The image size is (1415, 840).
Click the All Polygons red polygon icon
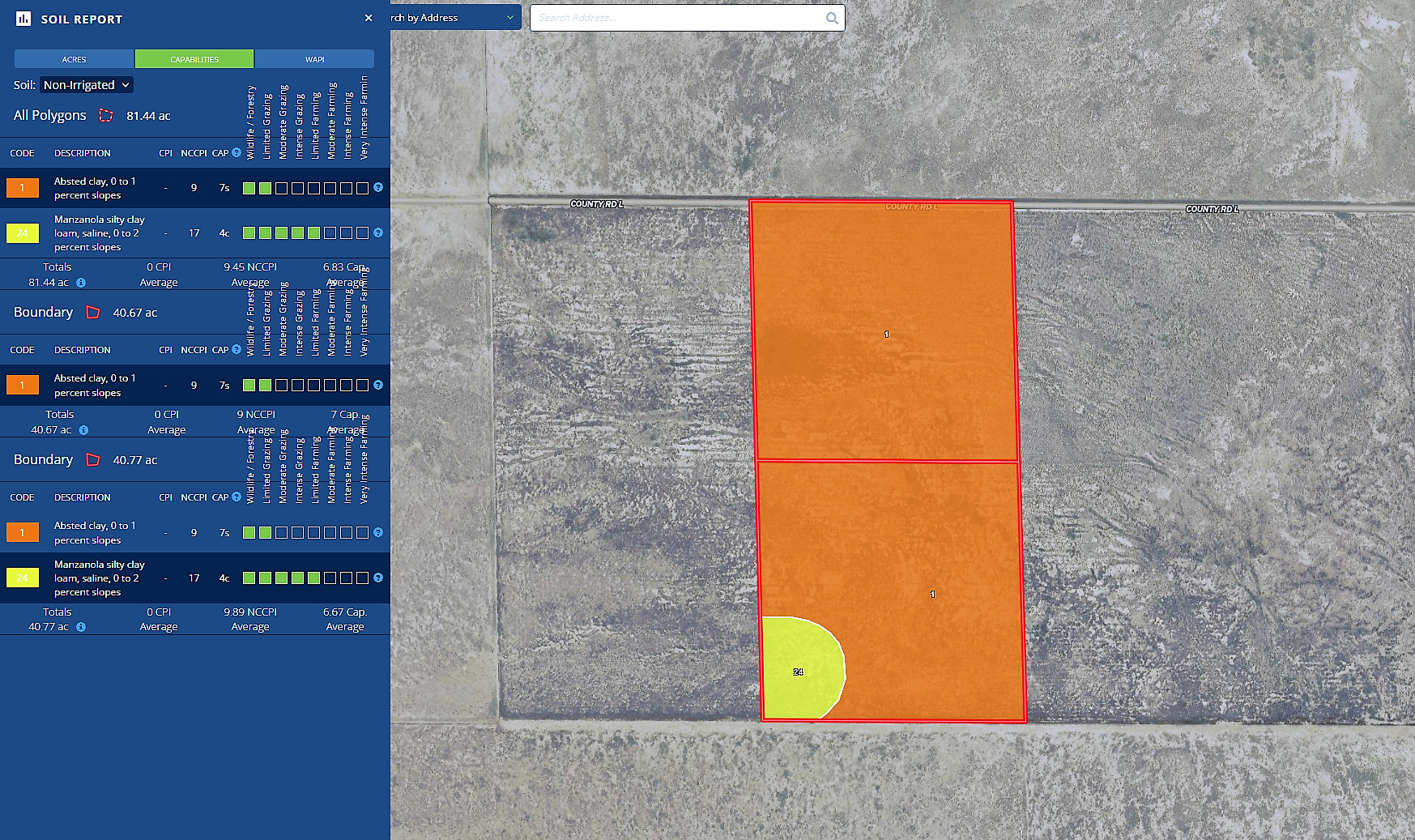[106, 115]
